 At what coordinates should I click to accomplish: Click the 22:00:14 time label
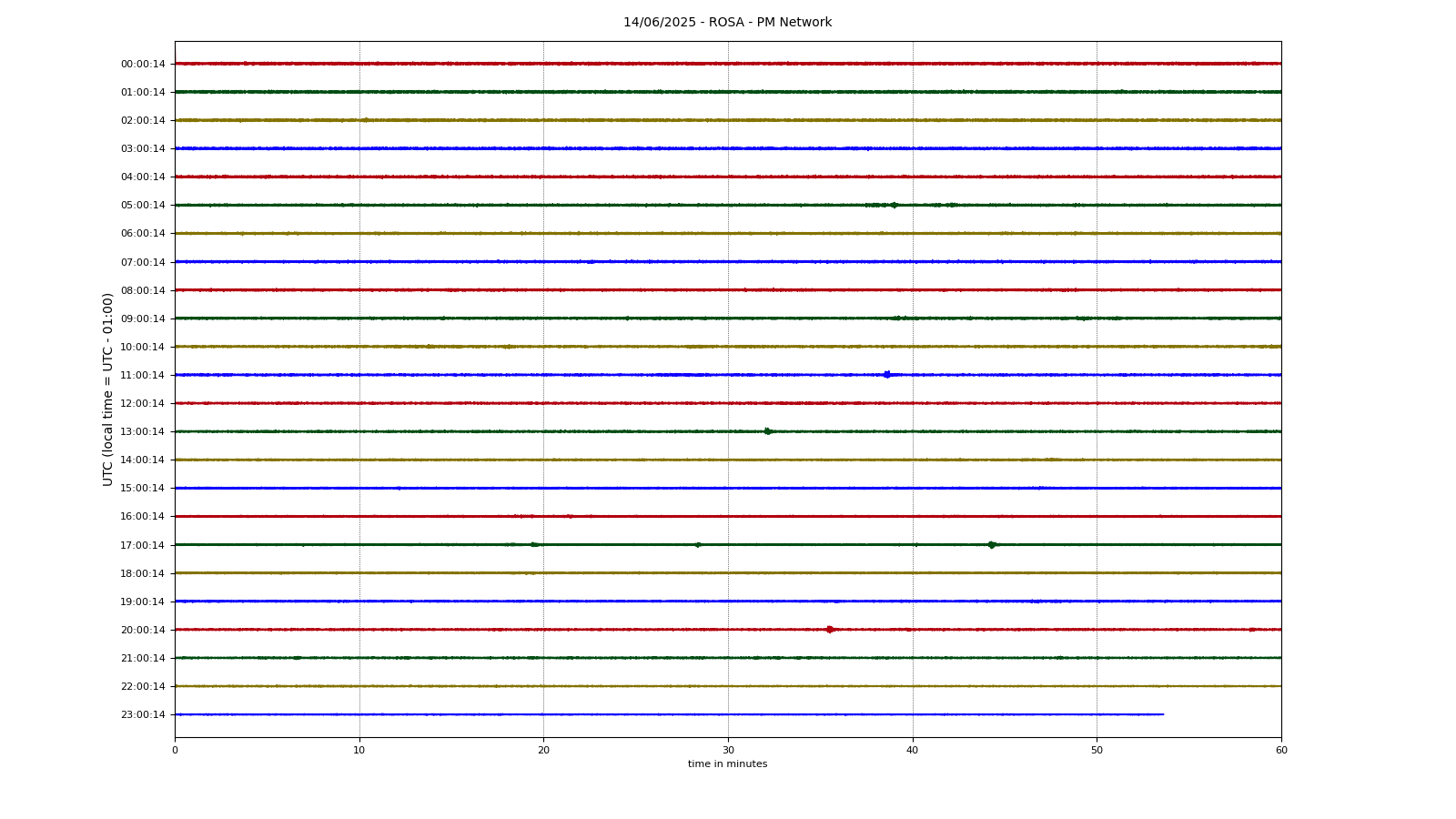[143, 686]
